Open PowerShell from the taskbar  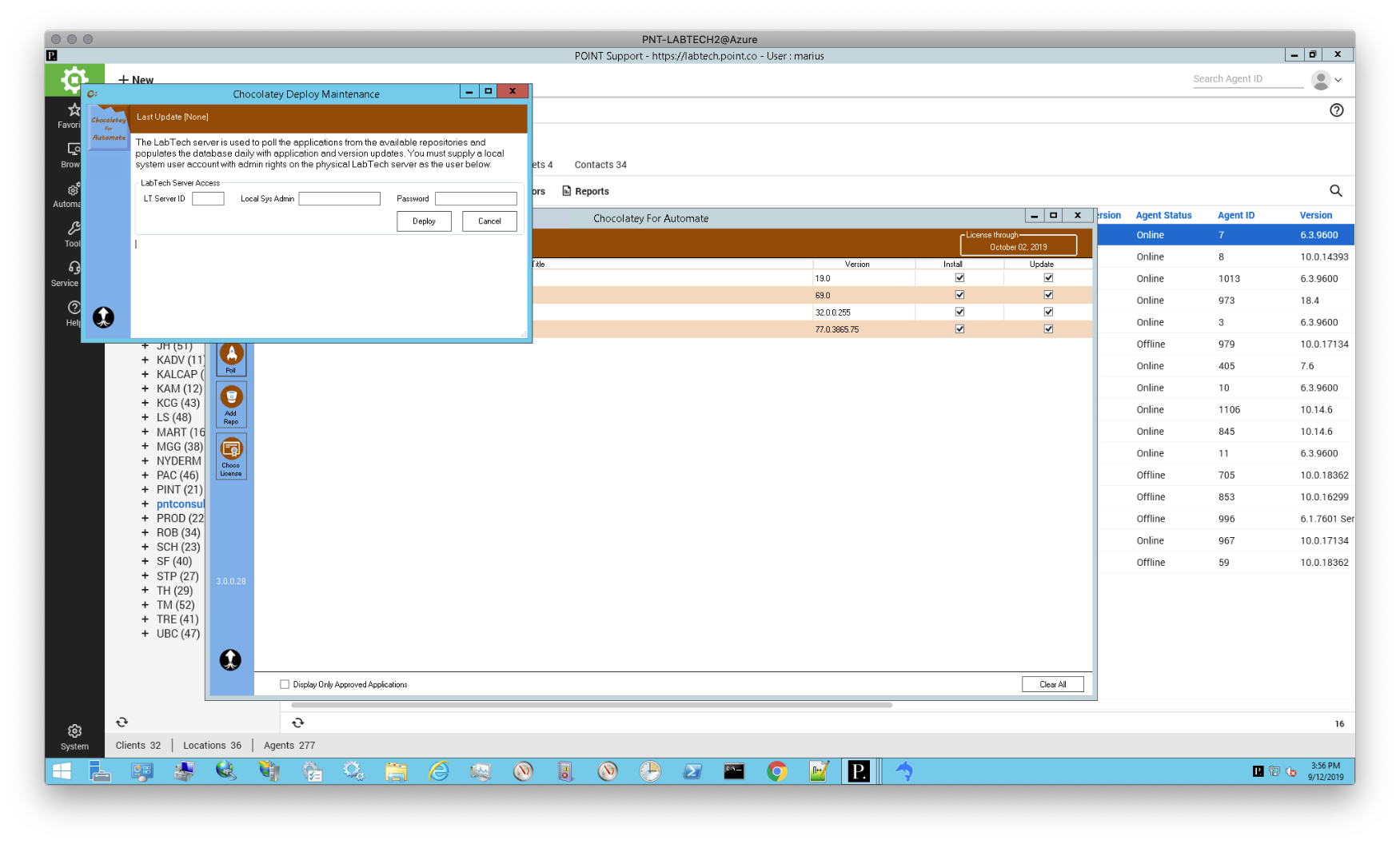(692, 771)
